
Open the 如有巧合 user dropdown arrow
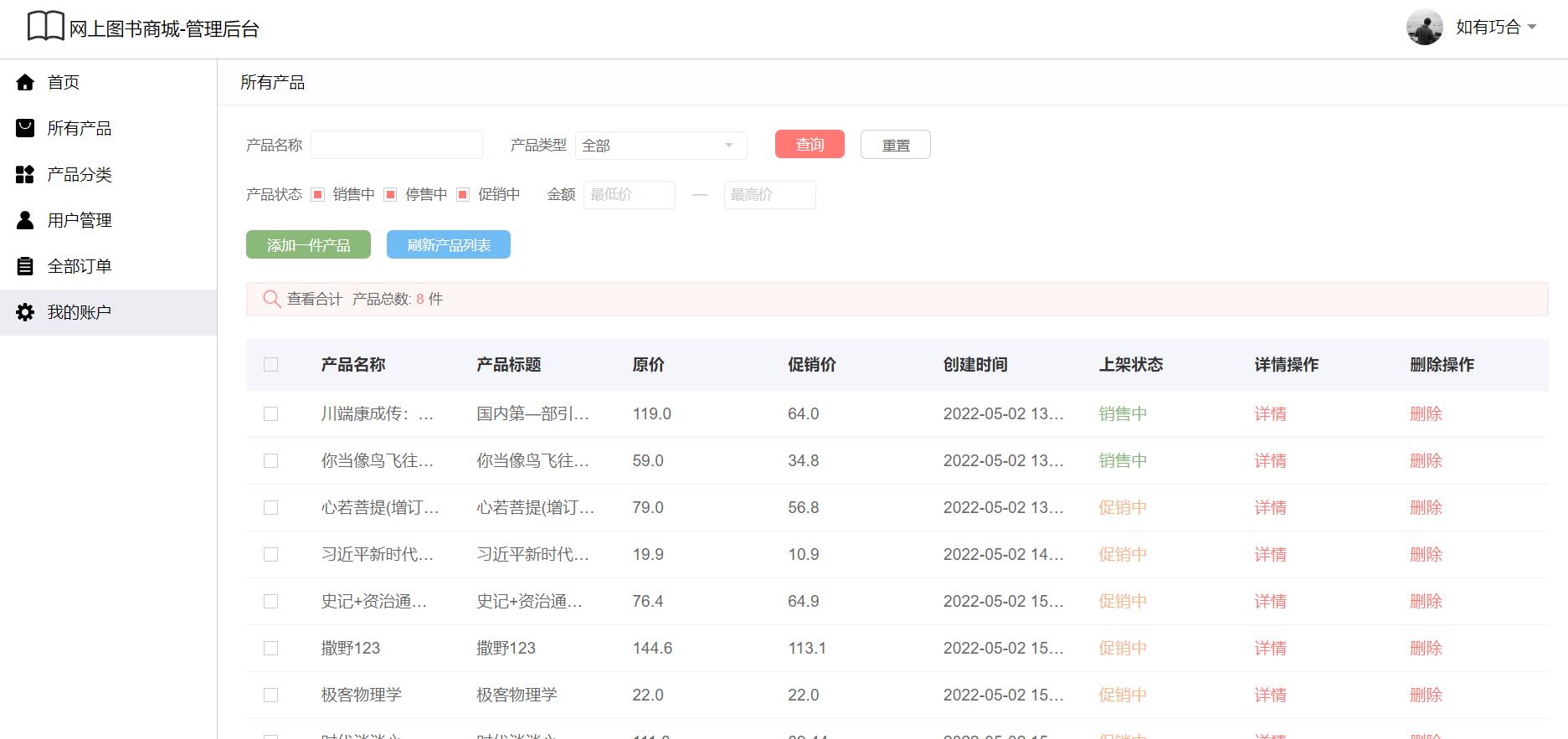click(x=1532, y=27)
